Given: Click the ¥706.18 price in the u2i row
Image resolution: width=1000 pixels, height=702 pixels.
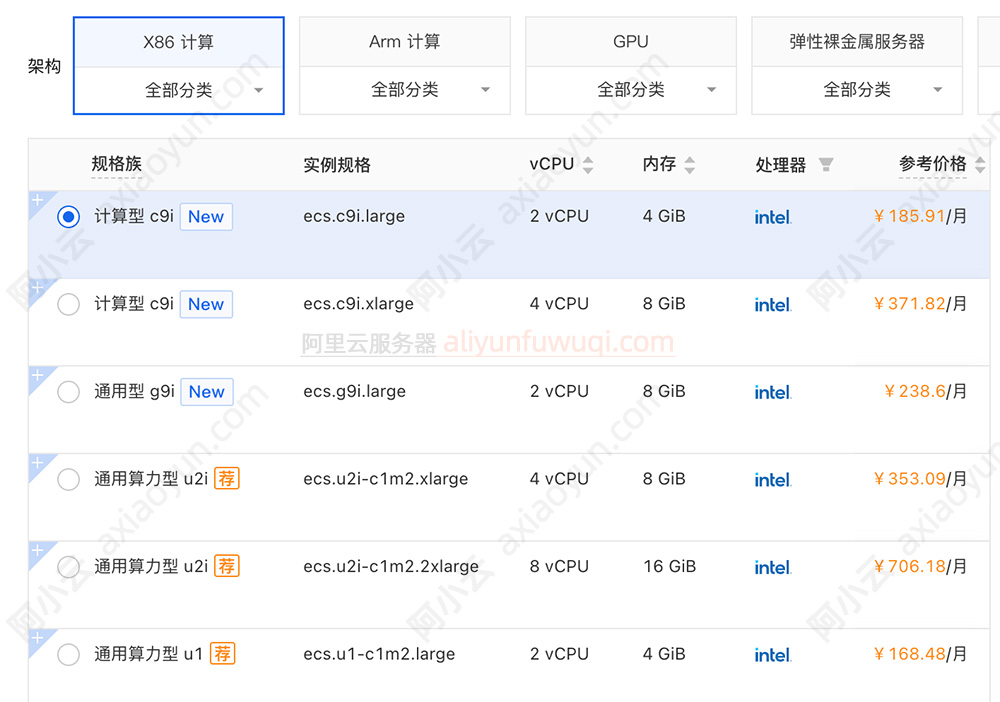Looking at the screenshot, I should [x=909, y=567].
